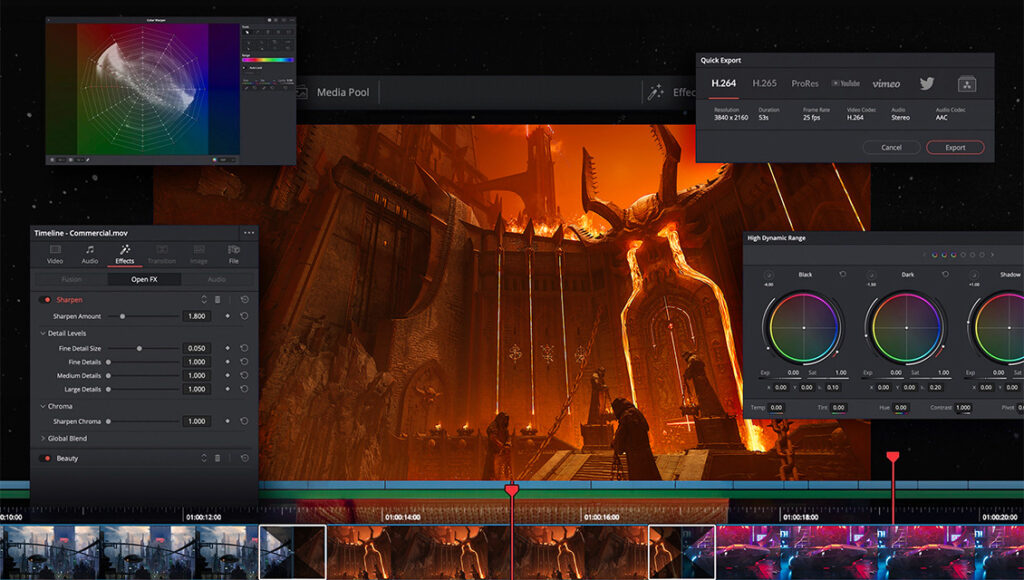This screenshot has width=1024, height=580.
Task: Toggle the Sharpen effect on/off switch
Action: point(45,300)
